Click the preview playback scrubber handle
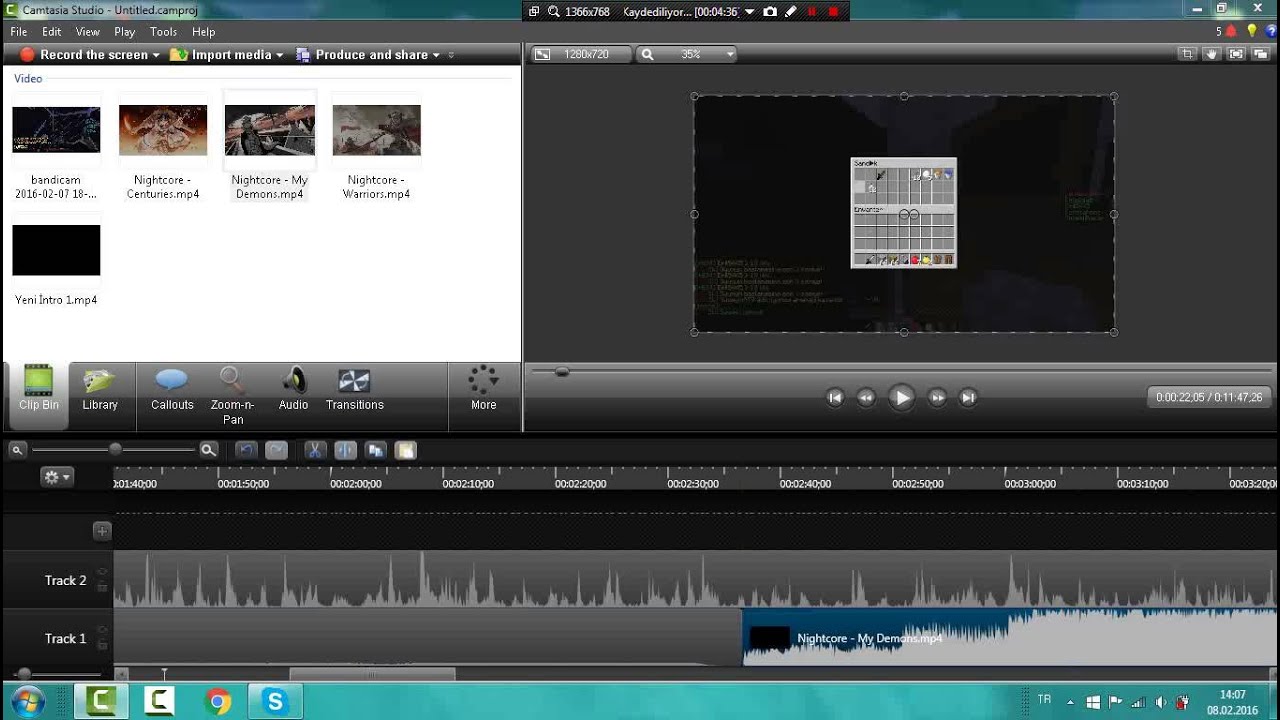This screenshot has height=720, width=1280. pos(562,372)
